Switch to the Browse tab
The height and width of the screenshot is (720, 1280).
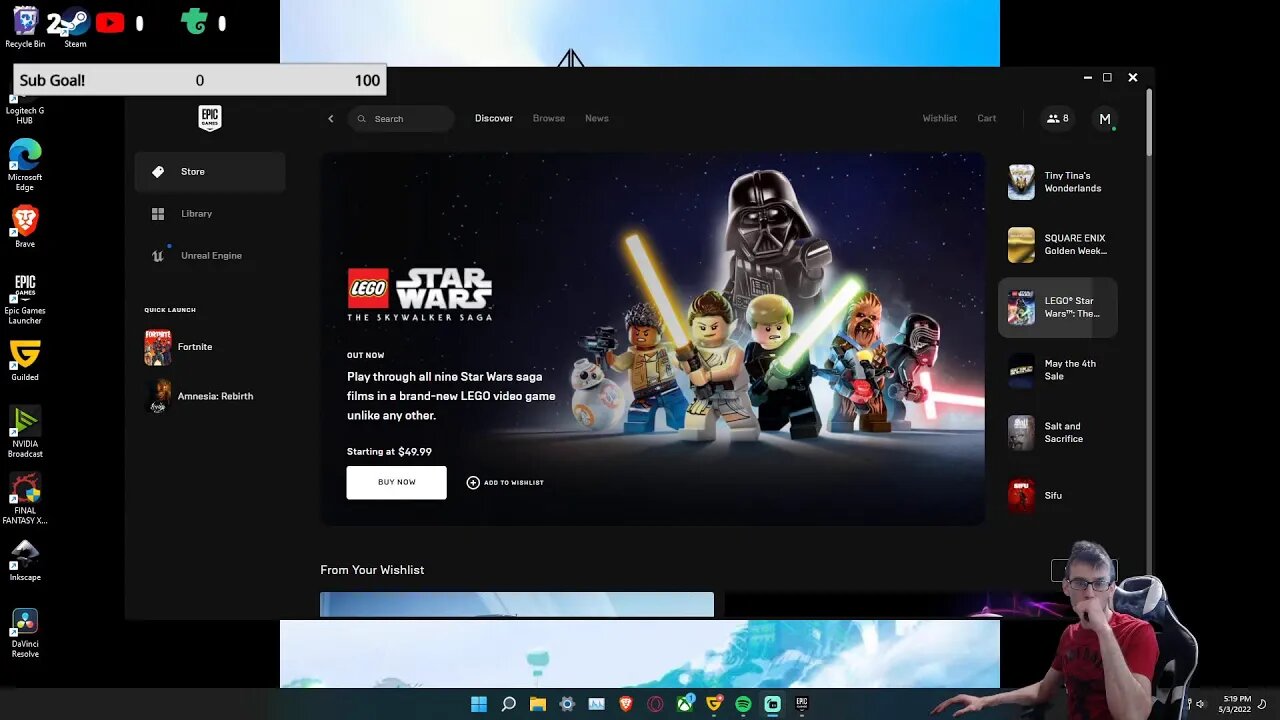coord(549,118)
